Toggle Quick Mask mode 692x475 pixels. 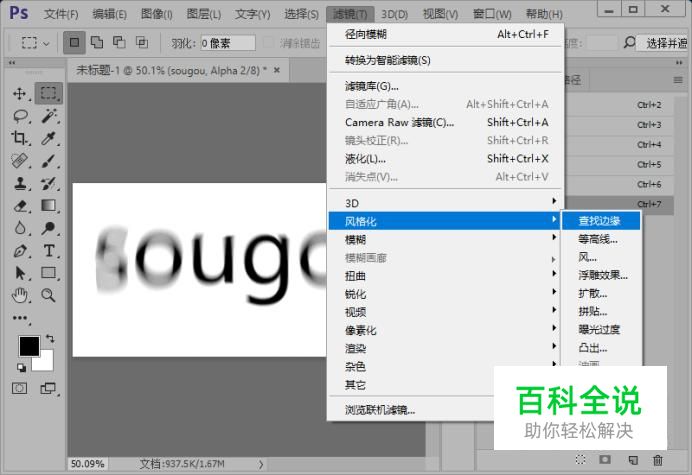pyautogui.click(x=19, y=388)
